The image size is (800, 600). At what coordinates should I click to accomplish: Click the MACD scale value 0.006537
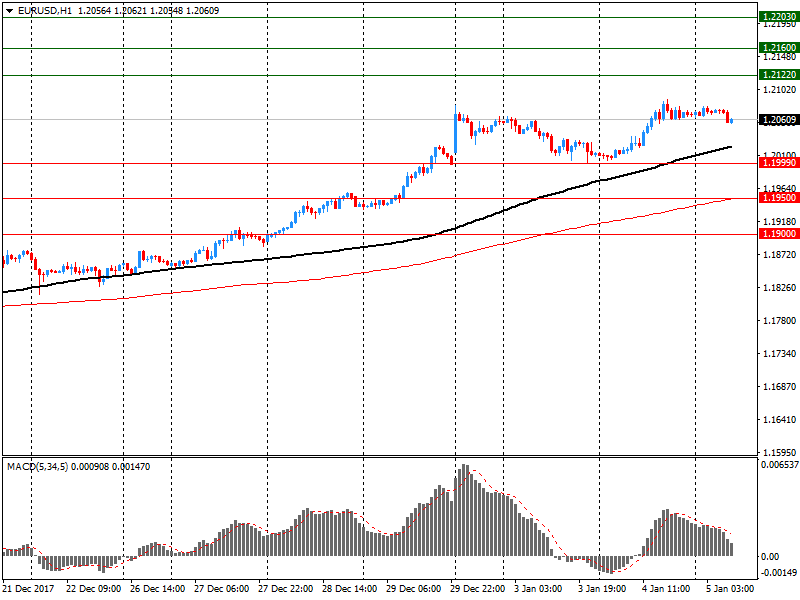pos(780,465)
